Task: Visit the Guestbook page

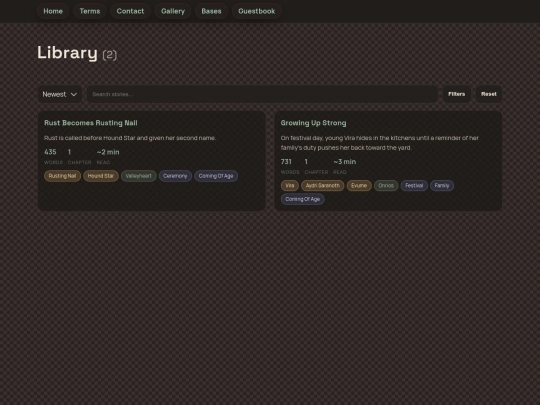Action: [257, 11]
